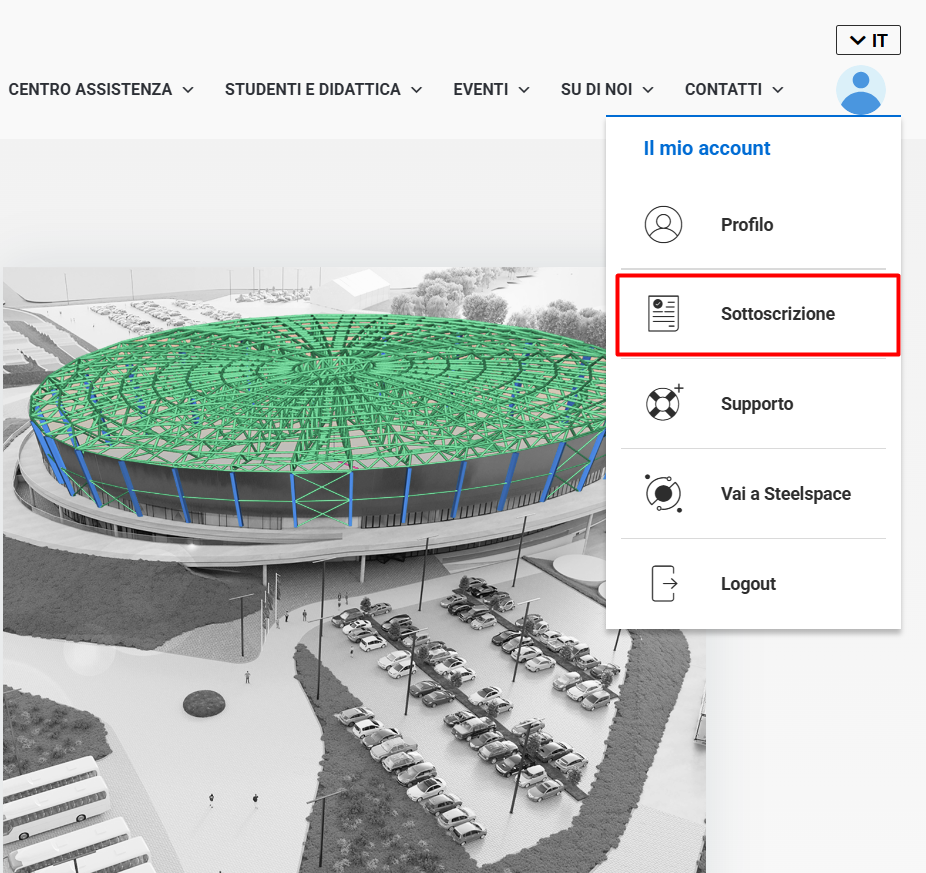Image resolution: width=926 pixels, height=873 pixels.
Task: Expand the Contatti chevron arrow
Action: pos(778,90)
